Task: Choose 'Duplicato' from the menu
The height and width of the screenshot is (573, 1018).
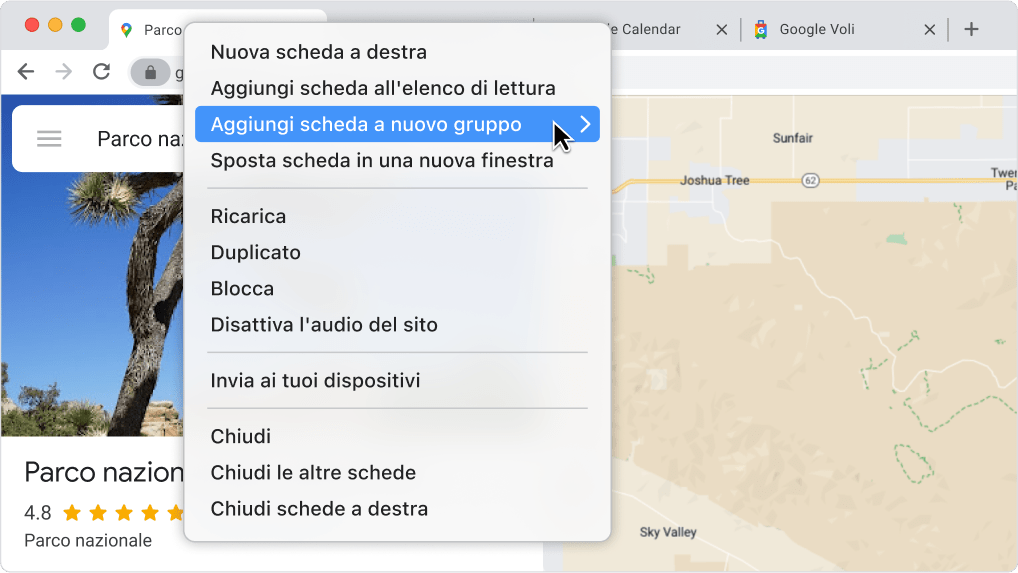Action: point(255,252)
